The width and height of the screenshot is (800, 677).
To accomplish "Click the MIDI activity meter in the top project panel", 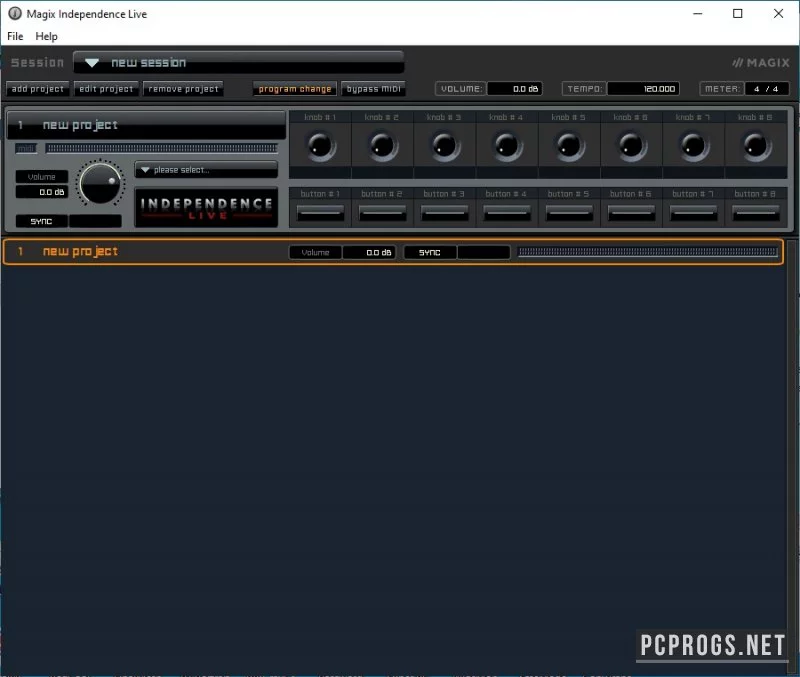I will pos(162,148).
